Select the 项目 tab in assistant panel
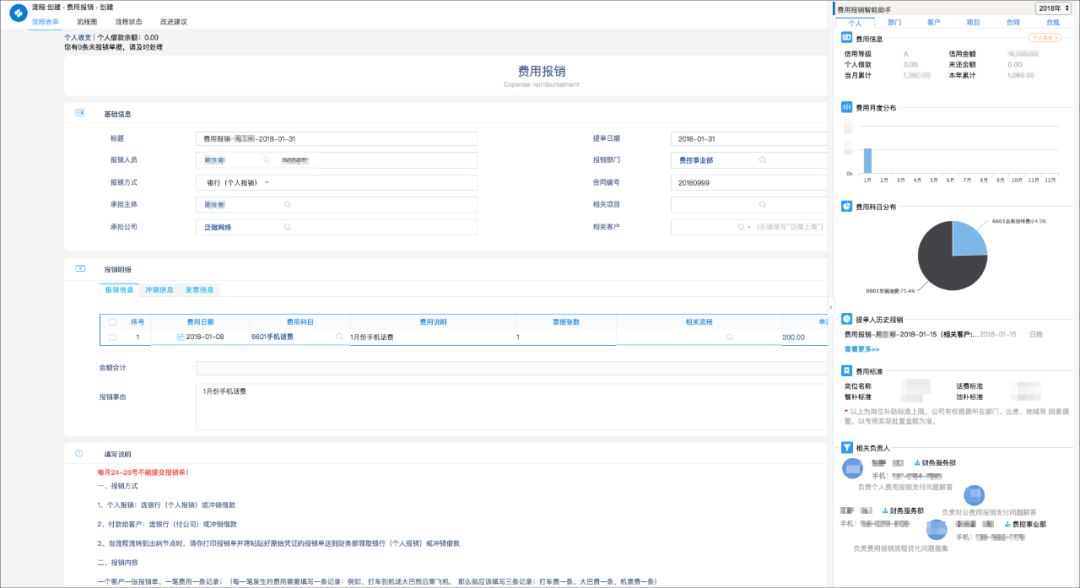This screenshot has width=1080, height=588. coord(973,23)
